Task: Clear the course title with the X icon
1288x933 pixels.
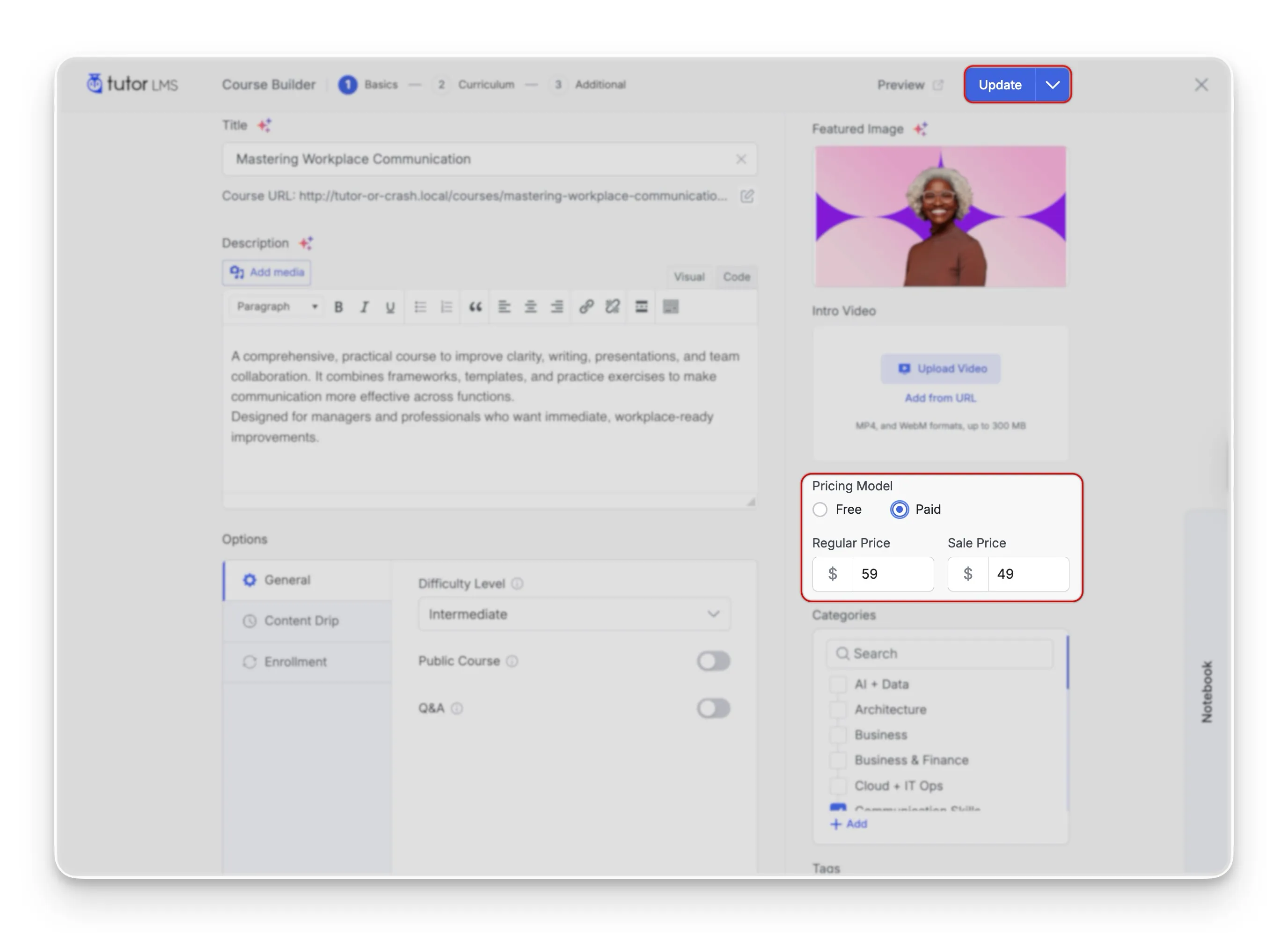Action: [x=742, y=160]
